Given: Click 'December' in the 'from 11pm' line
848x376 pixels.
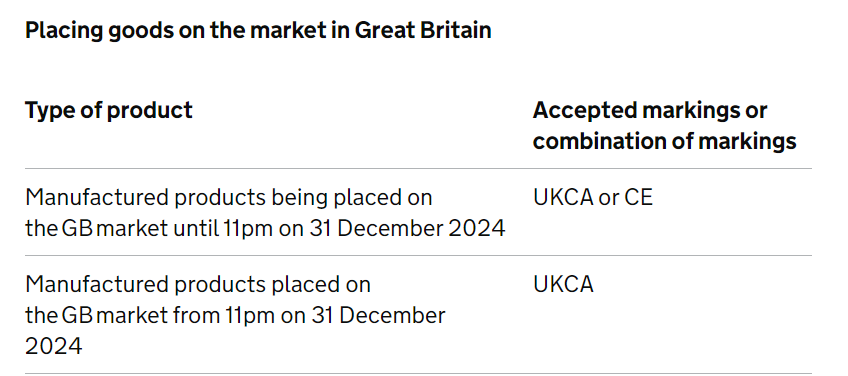Looking at the screenshot, I should (392, 315).
